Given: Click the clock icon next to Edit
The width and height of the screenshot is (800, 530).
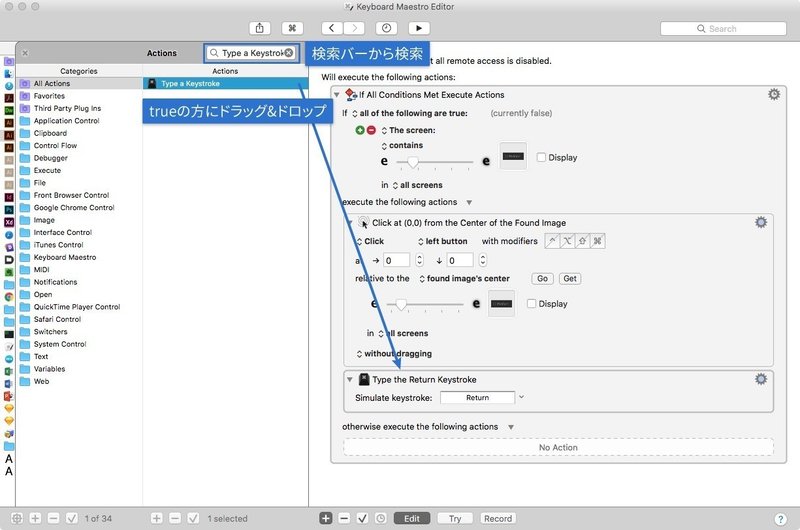Looking at the screenshot, I should [381, 518].
